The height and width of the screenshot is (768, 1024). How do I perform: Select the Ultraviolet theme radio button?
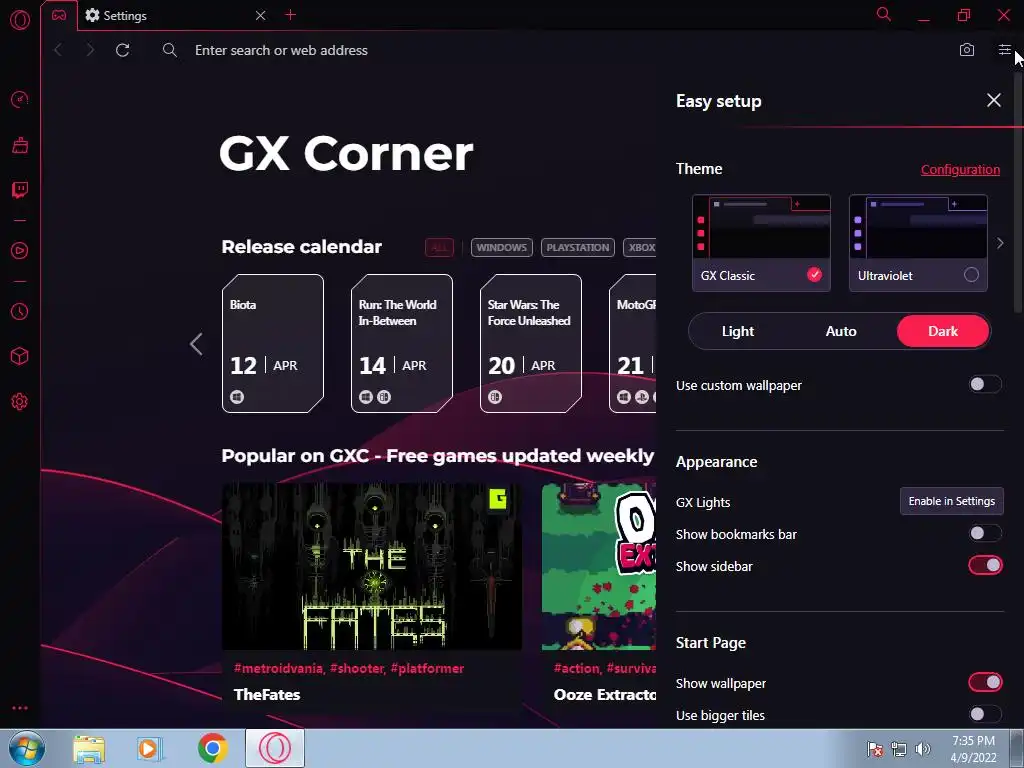coord(971,275)
